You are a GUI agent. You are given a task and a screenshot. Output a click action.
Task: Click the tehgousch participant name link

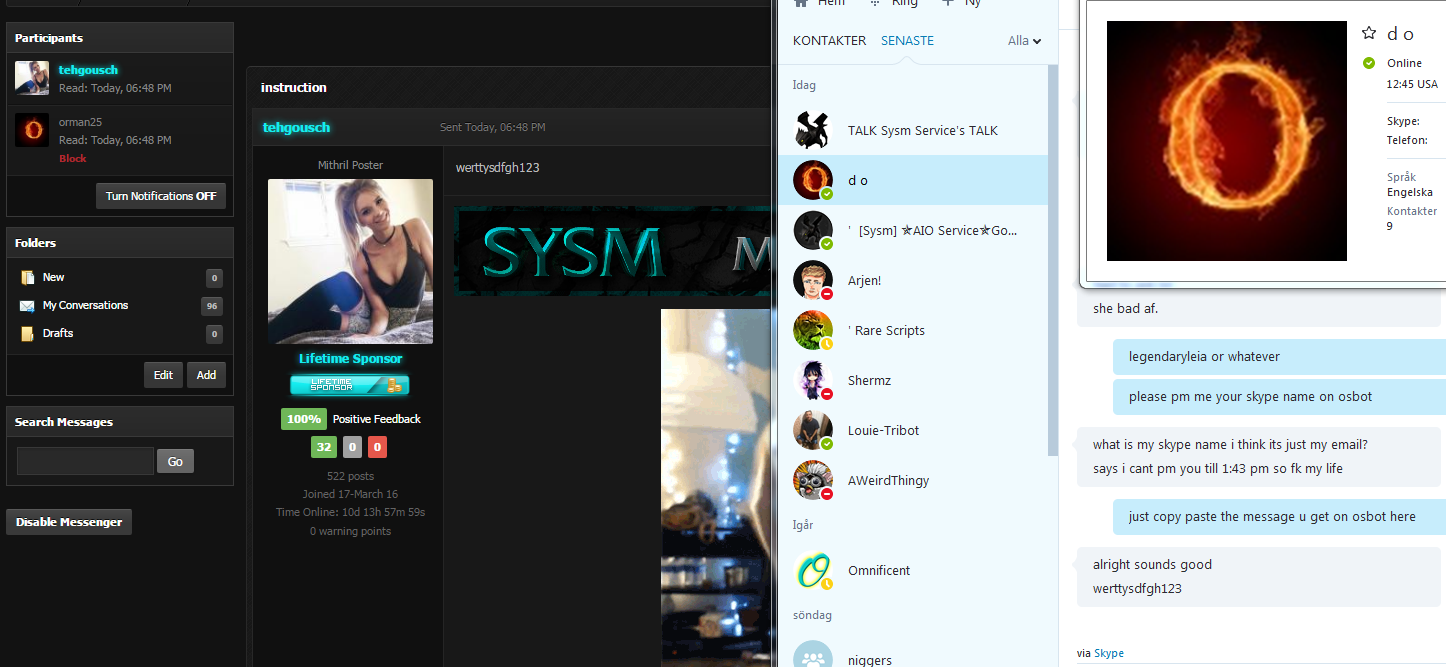click(x=88, y=70)
